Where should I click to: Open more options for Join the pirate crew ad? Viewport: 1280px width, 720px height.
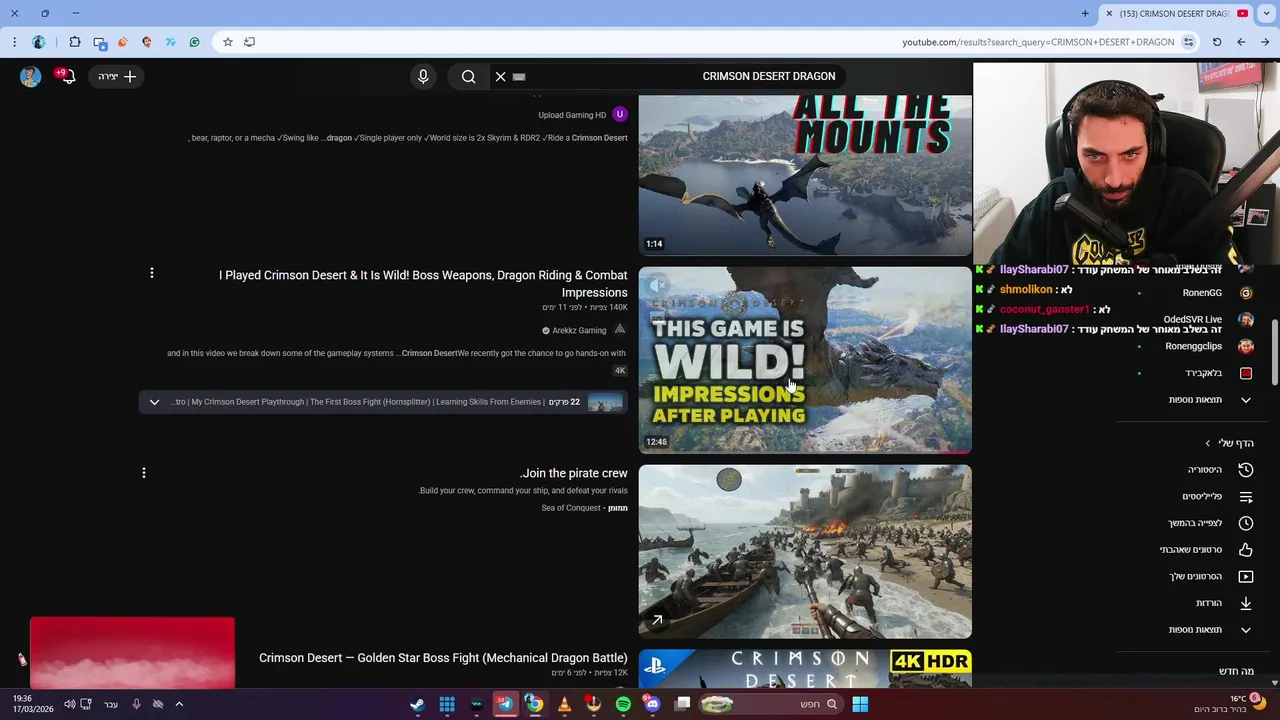144,472
